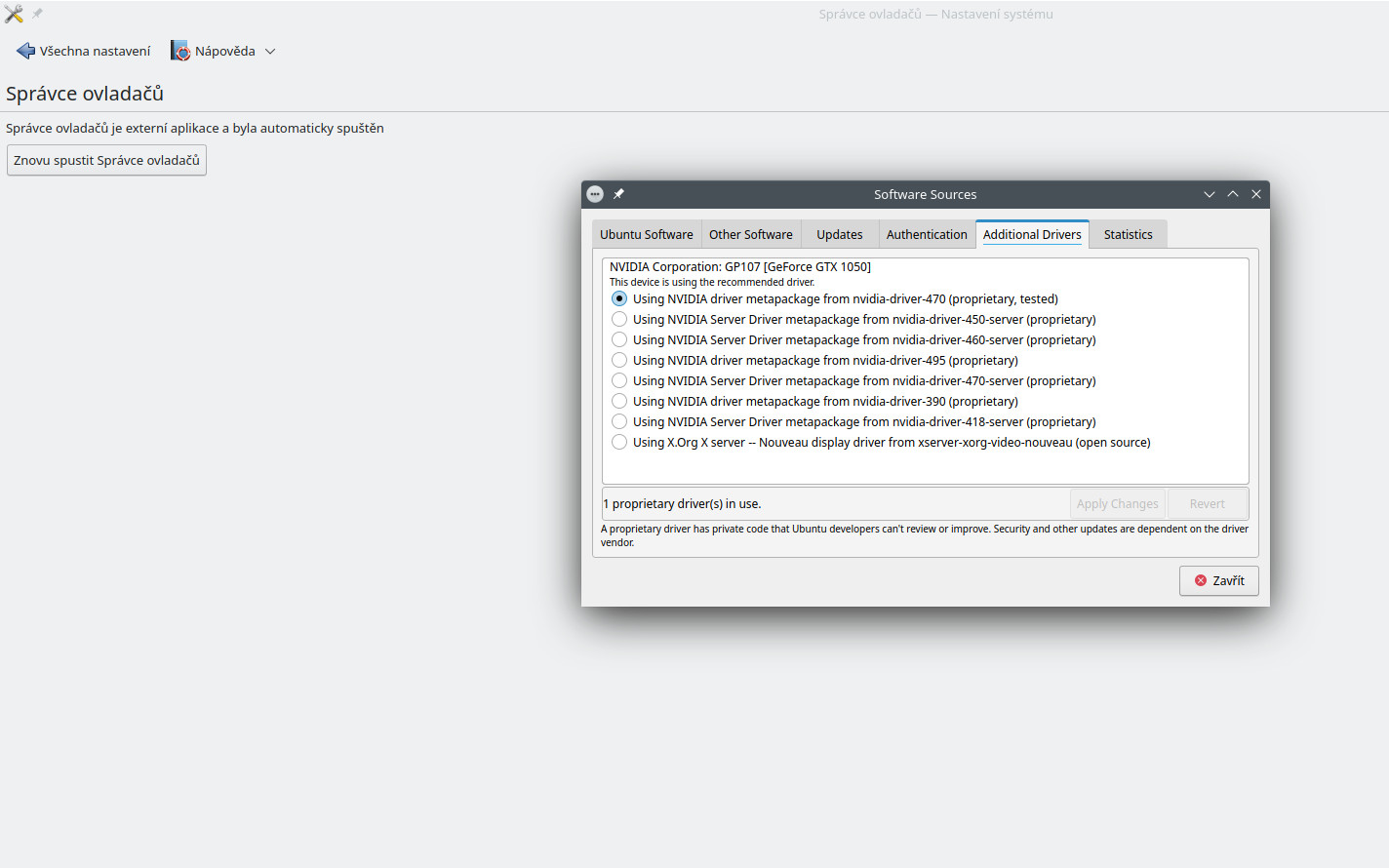Choose the nvidia-driver-495 driver
Screen dimensions: 1389x868
814,360
